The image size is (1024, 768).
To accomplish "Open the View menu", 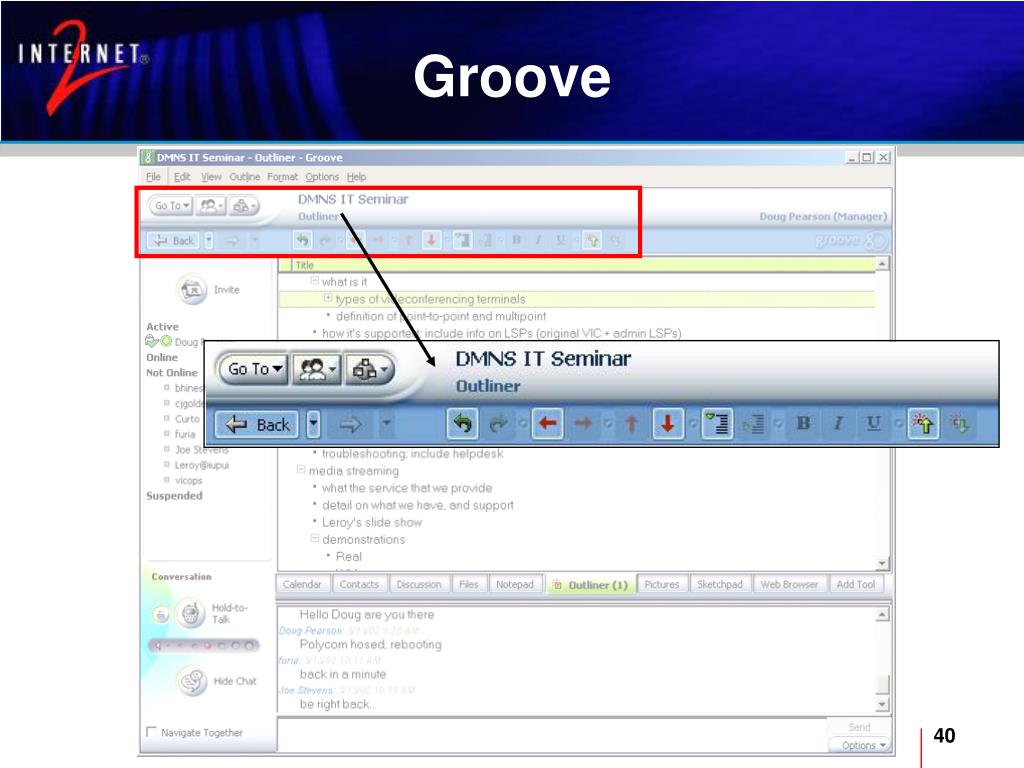I will [211, 177].
